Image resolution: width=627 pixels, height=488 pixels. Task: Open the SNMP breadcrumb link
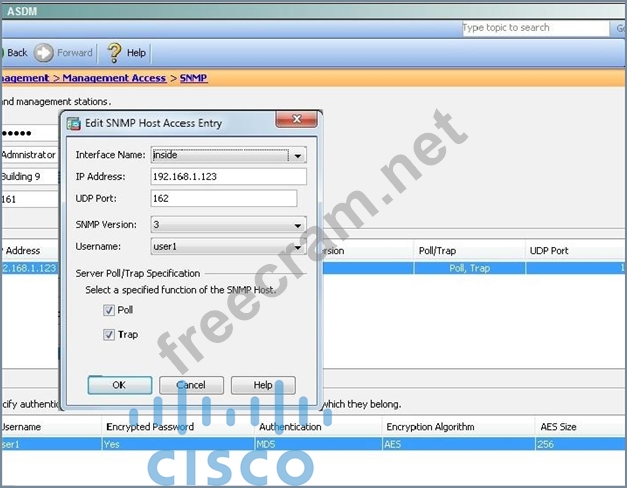[194, 78]
